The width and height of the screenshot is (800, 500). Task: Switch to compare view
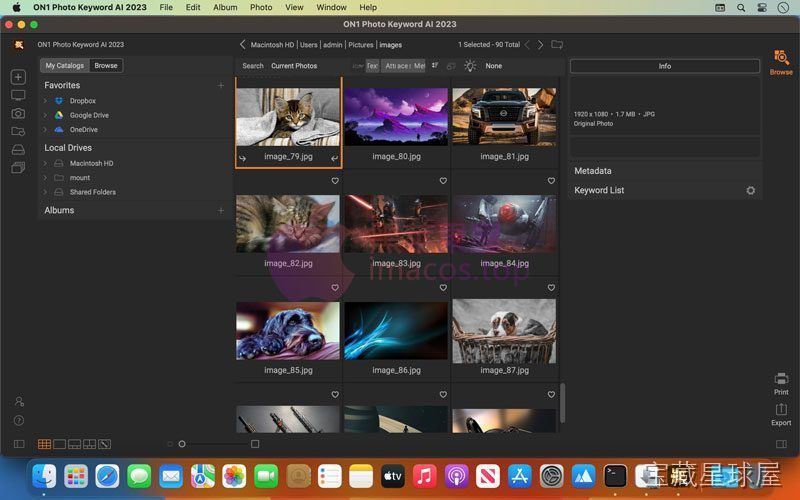point(89,444)
